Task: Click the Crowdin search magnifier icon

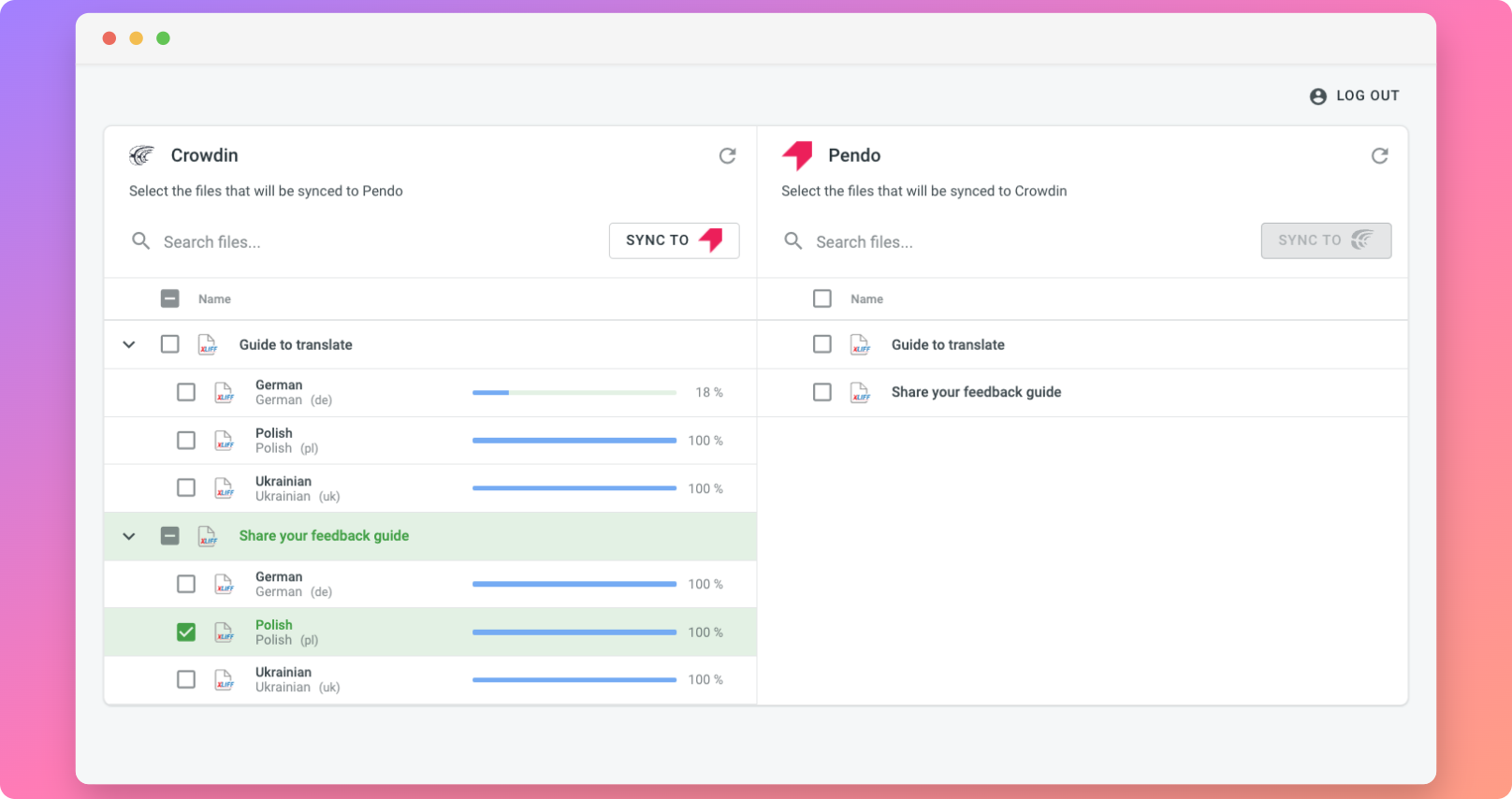Action: pos(140,241)
